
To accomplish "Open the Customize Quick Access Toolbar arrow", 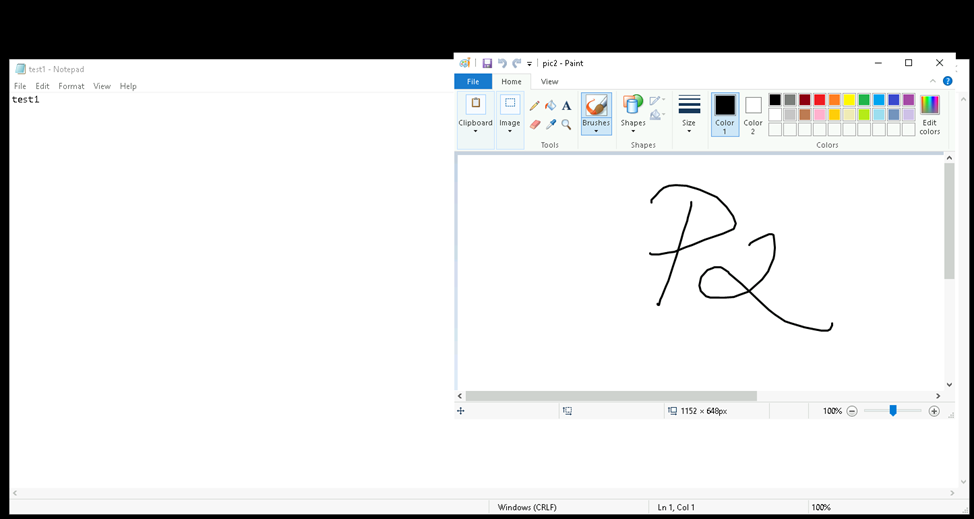I will click(529, 64).
